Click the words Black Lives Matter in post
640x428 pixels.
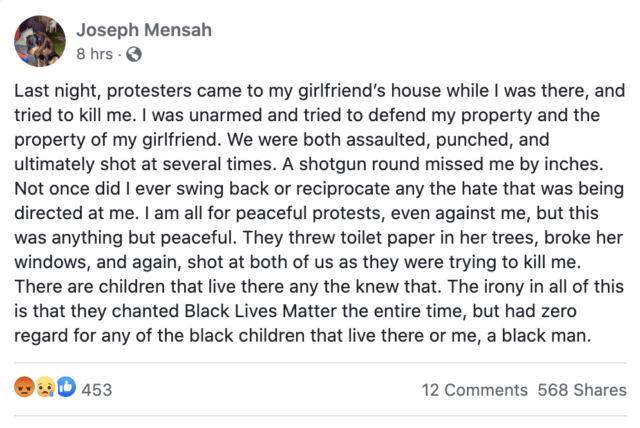(x=261, y=311)
